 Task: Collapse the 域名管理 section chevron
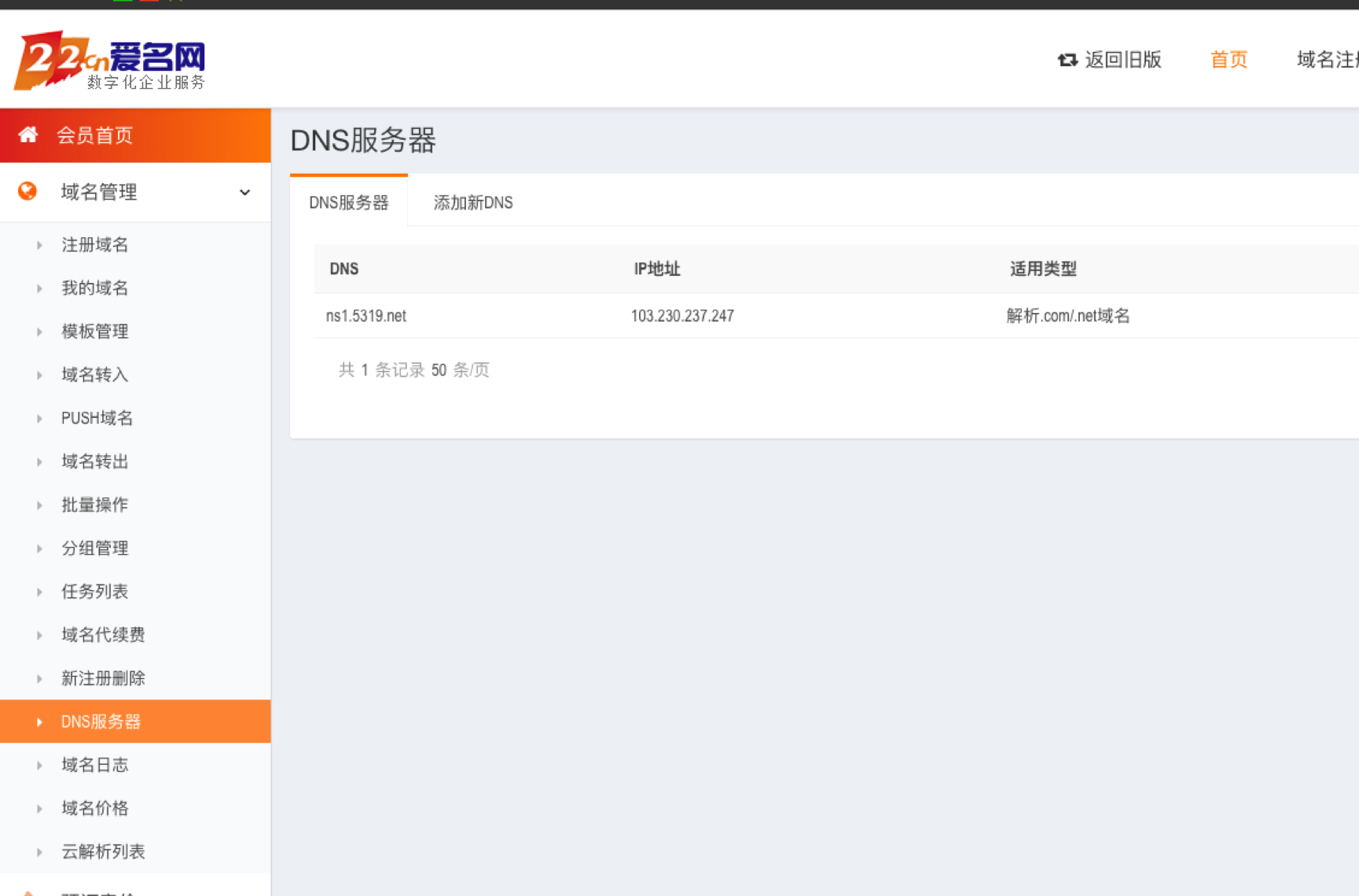244,192
